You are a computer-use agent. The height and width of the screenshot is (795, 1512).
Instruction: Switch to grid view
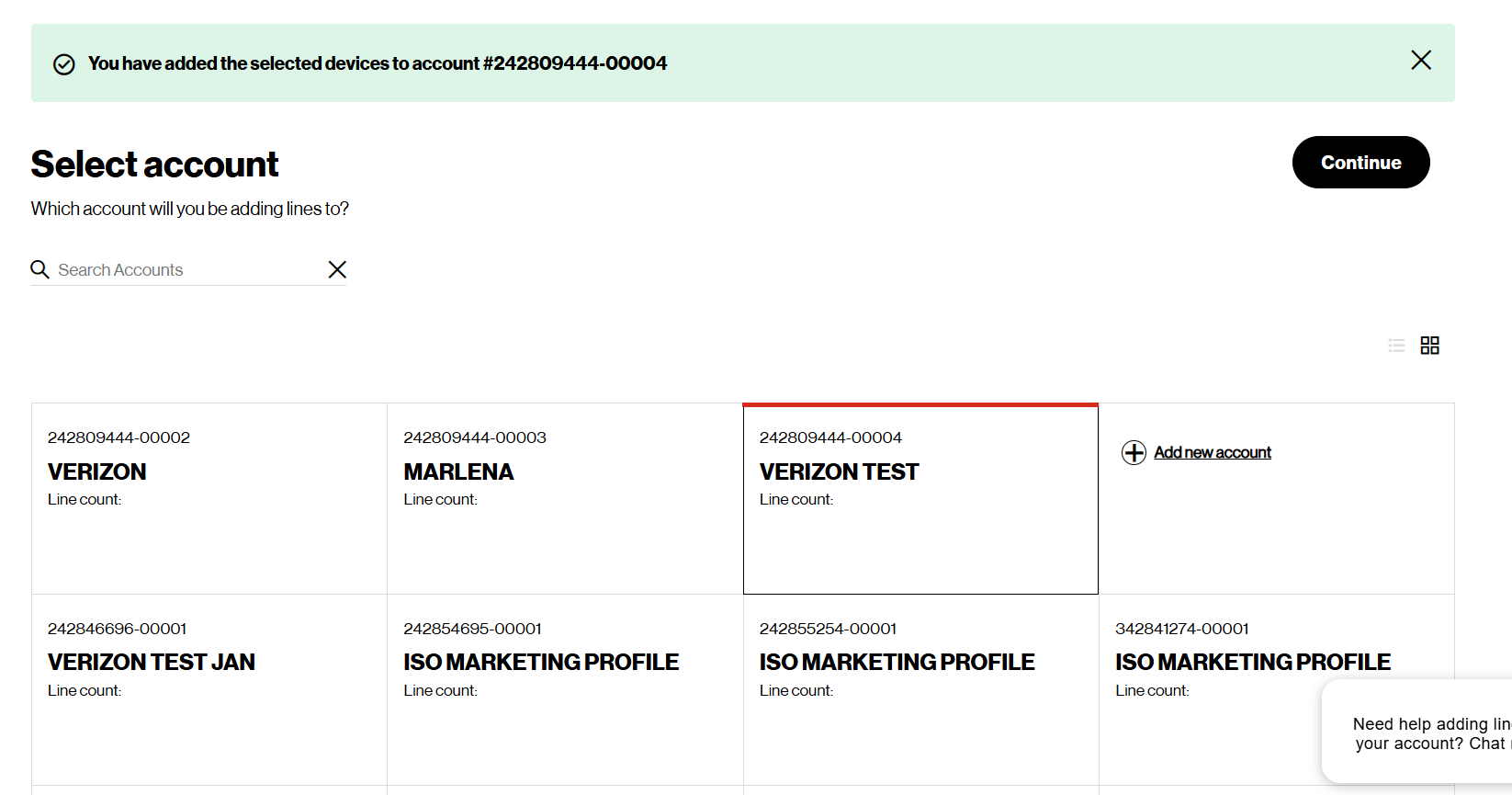1429,346
